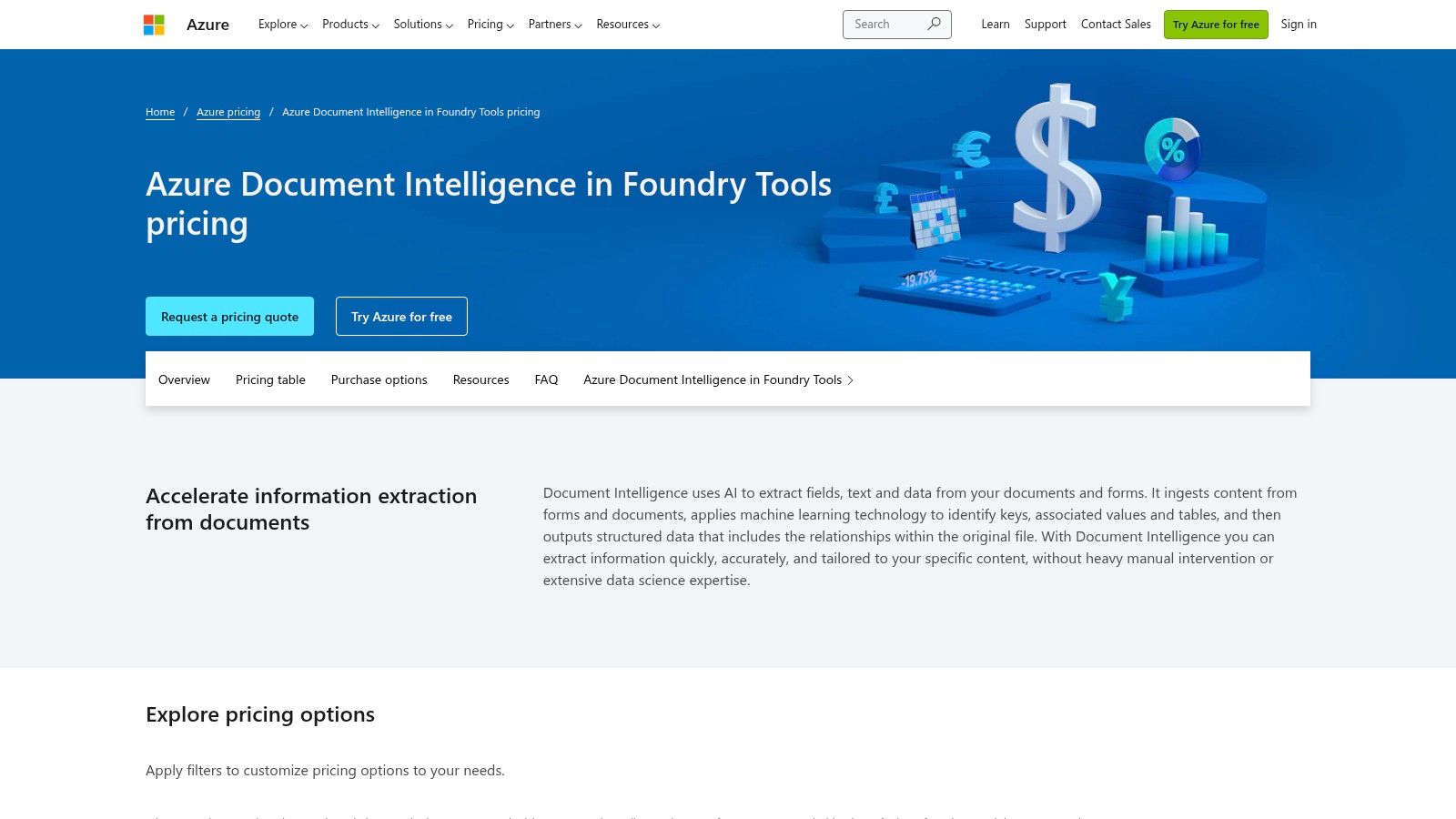Click outlined Try Azure for free button

point(401,317)
